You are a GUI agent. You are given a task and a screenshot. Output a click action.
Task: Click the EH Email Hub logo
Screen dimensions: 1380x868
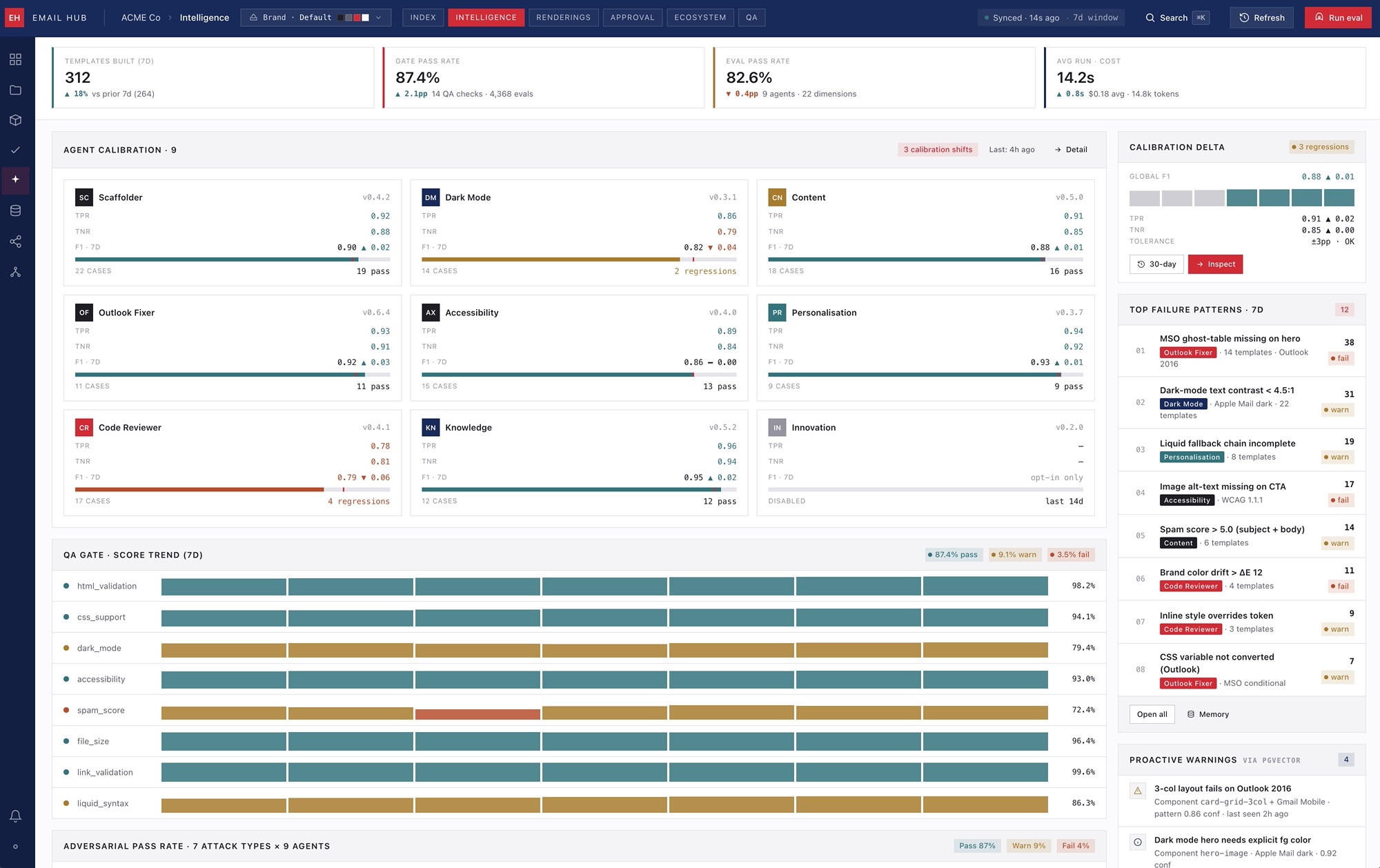pyautogui.click(x=14, y=17)
